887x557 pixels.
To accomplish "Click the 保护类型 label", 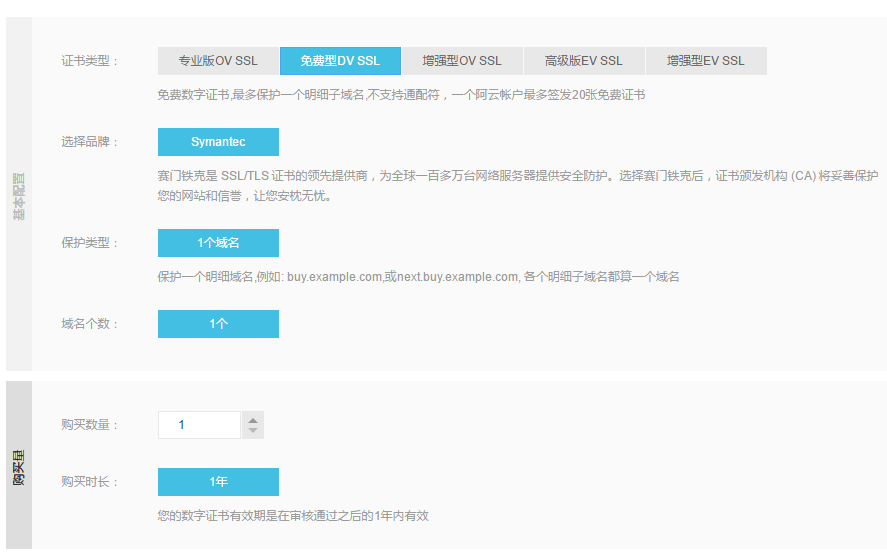I will click(x=89, y=243).
